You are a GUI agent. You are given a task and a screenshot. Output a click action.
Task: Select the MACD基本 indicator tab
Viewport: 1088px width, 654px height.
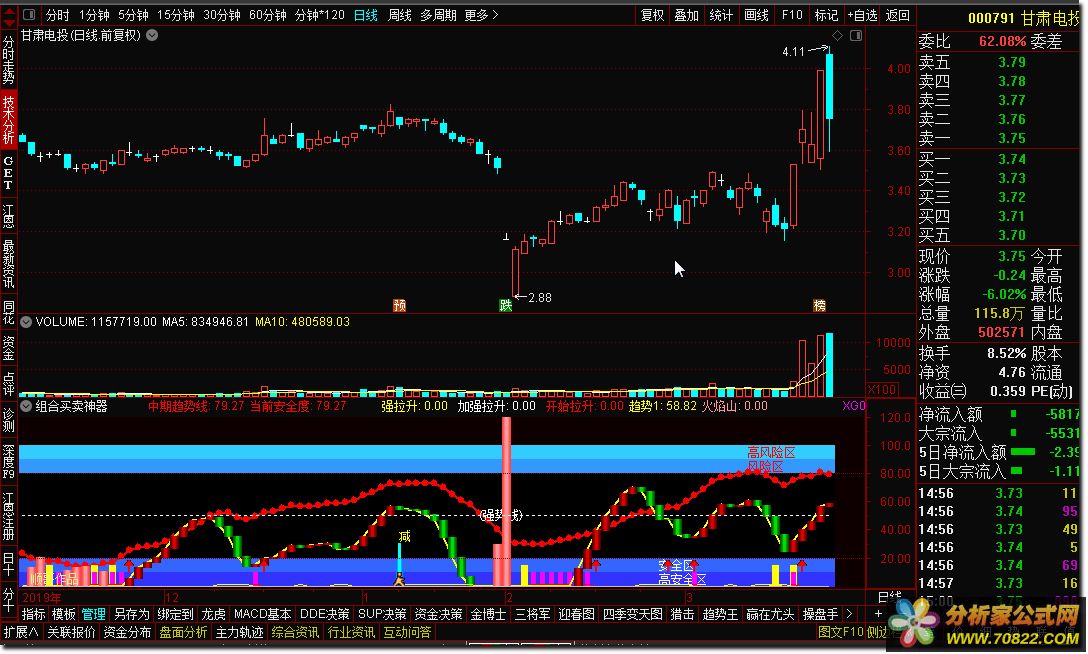(x=263, y=613)
